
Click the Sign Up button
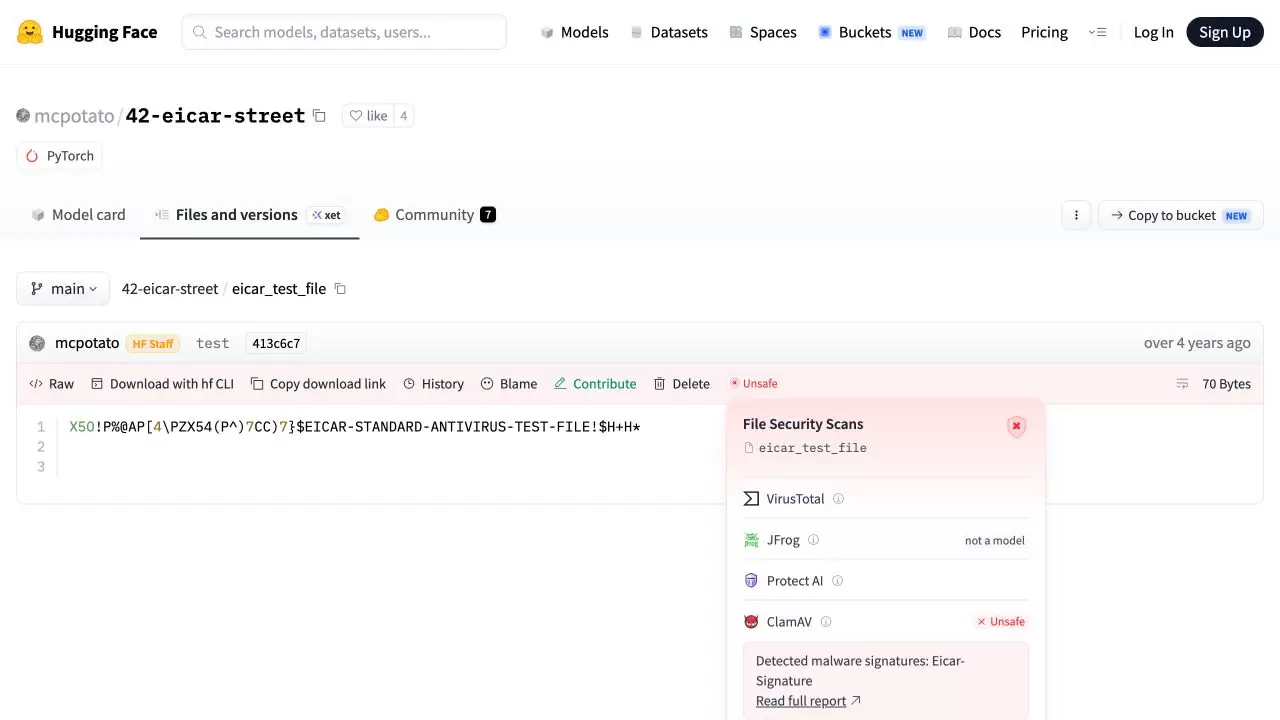click(1225, 32)
